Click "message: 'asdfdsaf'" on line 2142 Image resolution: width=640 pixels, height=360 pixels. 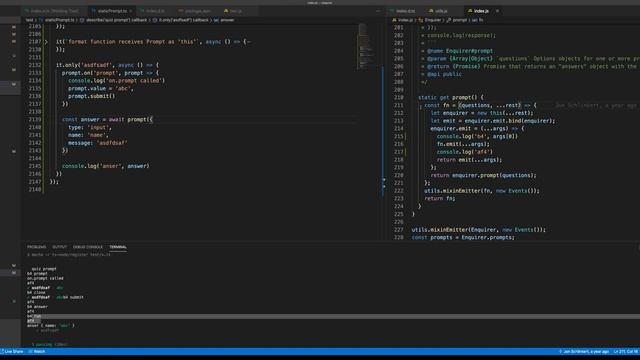click(x=98, y=143)
